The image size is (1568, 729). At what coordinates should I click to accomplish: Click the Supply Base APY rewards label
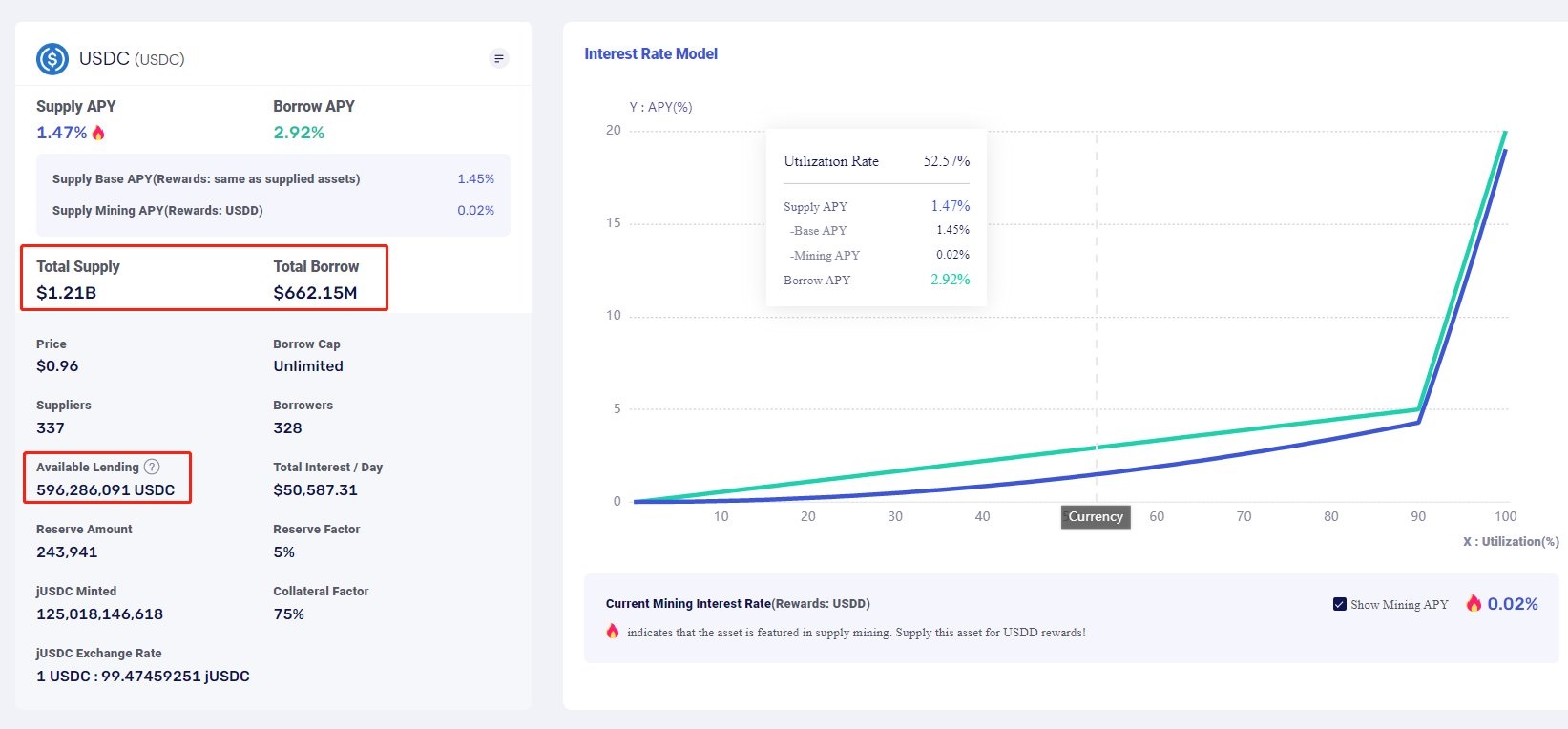pyautogui.click(x=206, y=179)
